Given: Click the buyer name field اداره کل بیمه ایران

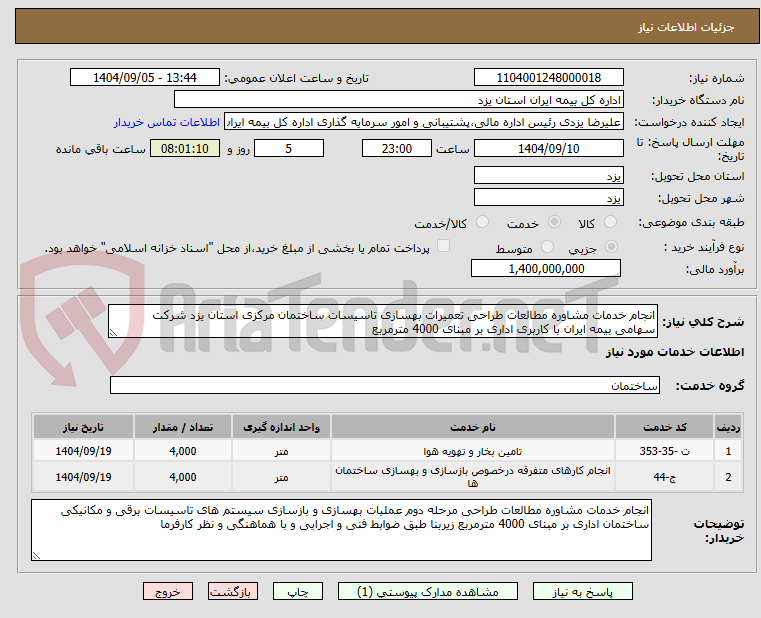Looking at the screenshot, I should tap(399, 100).
